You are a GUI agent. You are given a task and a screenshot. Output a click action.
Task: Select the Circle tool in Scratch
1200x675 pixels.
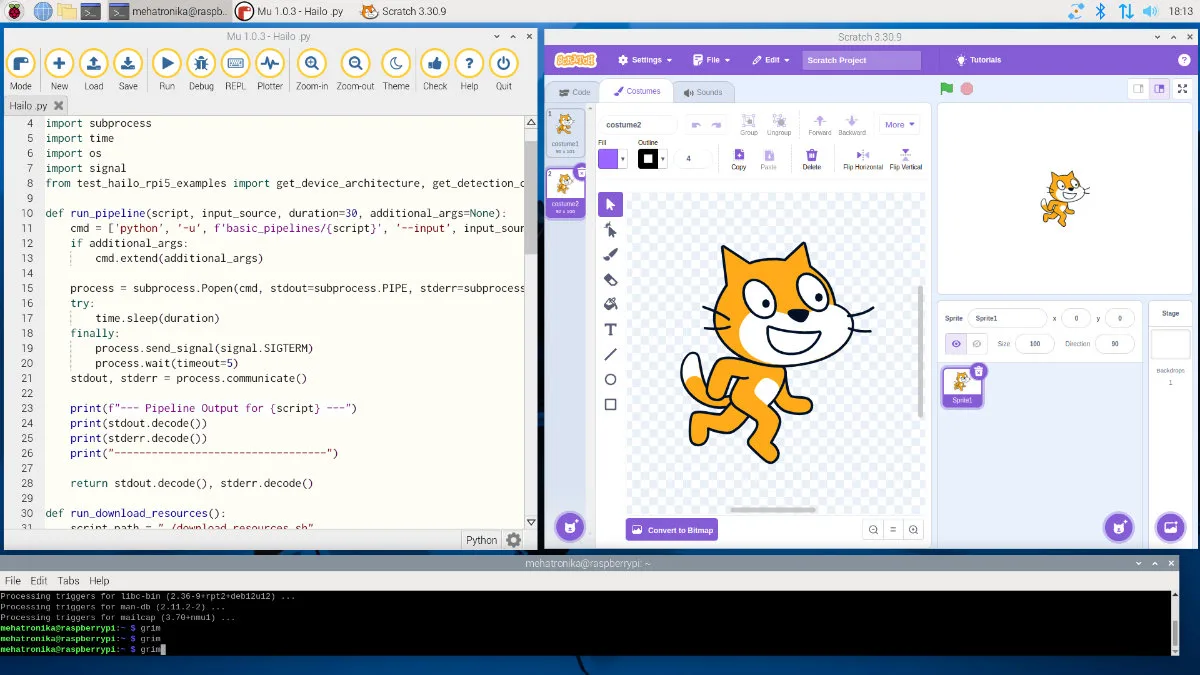pyautogui.click(x=611, y=380)
